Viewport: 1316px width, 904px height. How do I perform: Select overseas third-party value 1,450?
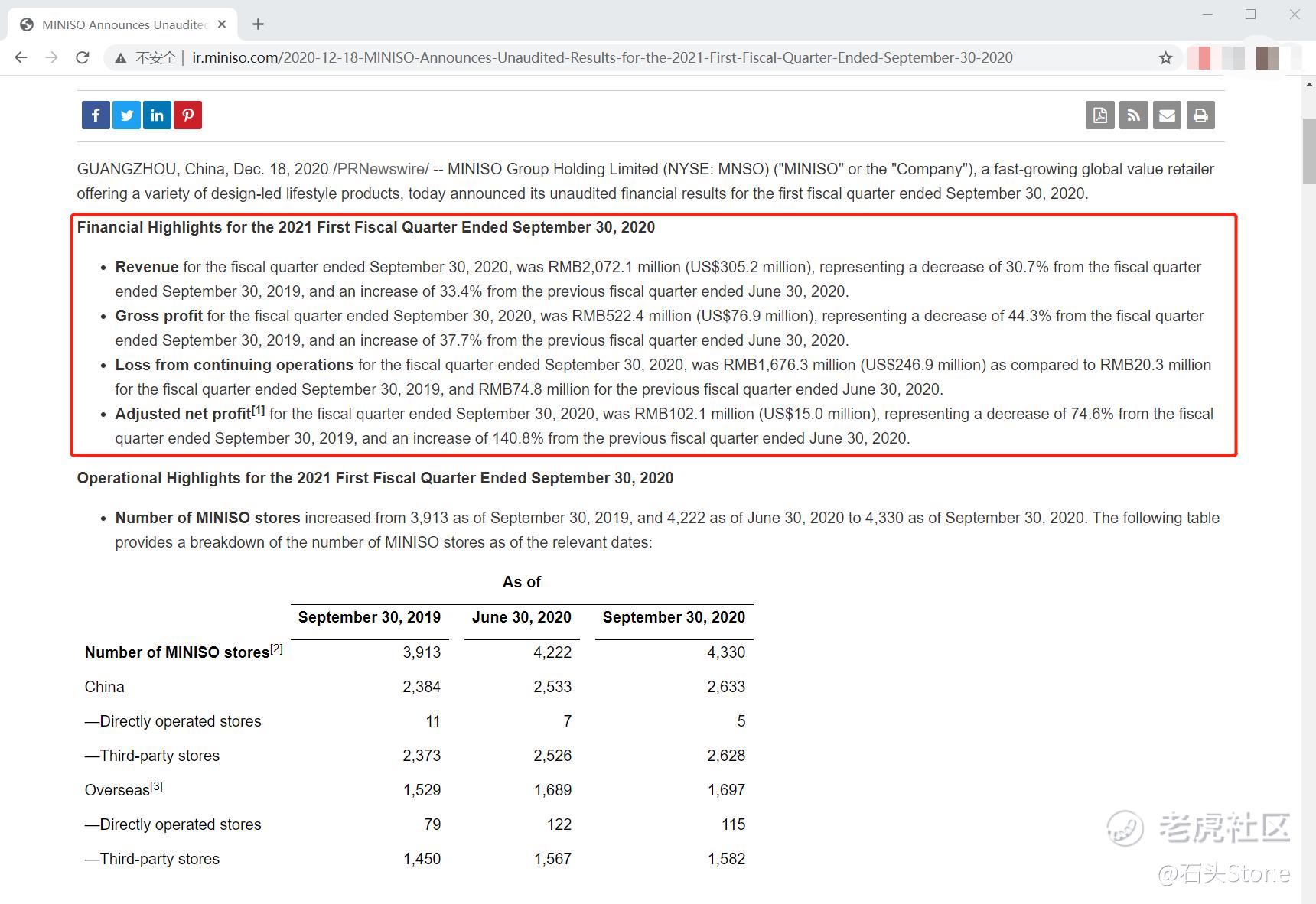click(x=422, y=859)
